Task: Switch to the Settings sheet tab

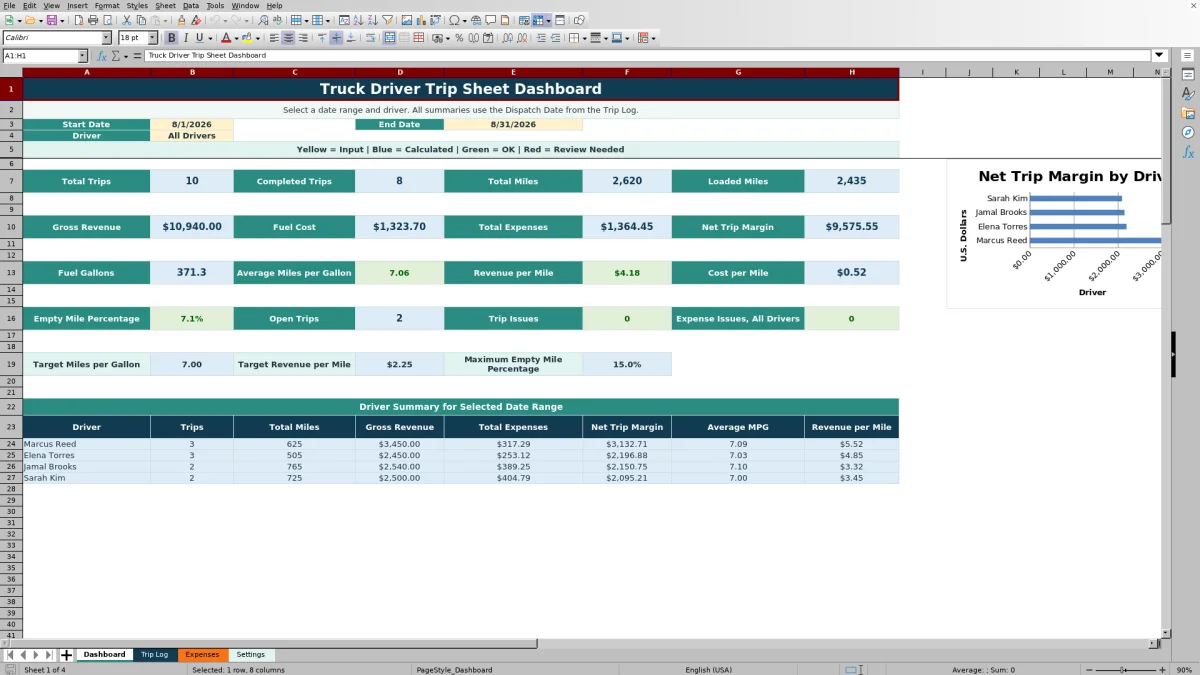Action: point(251,655)
